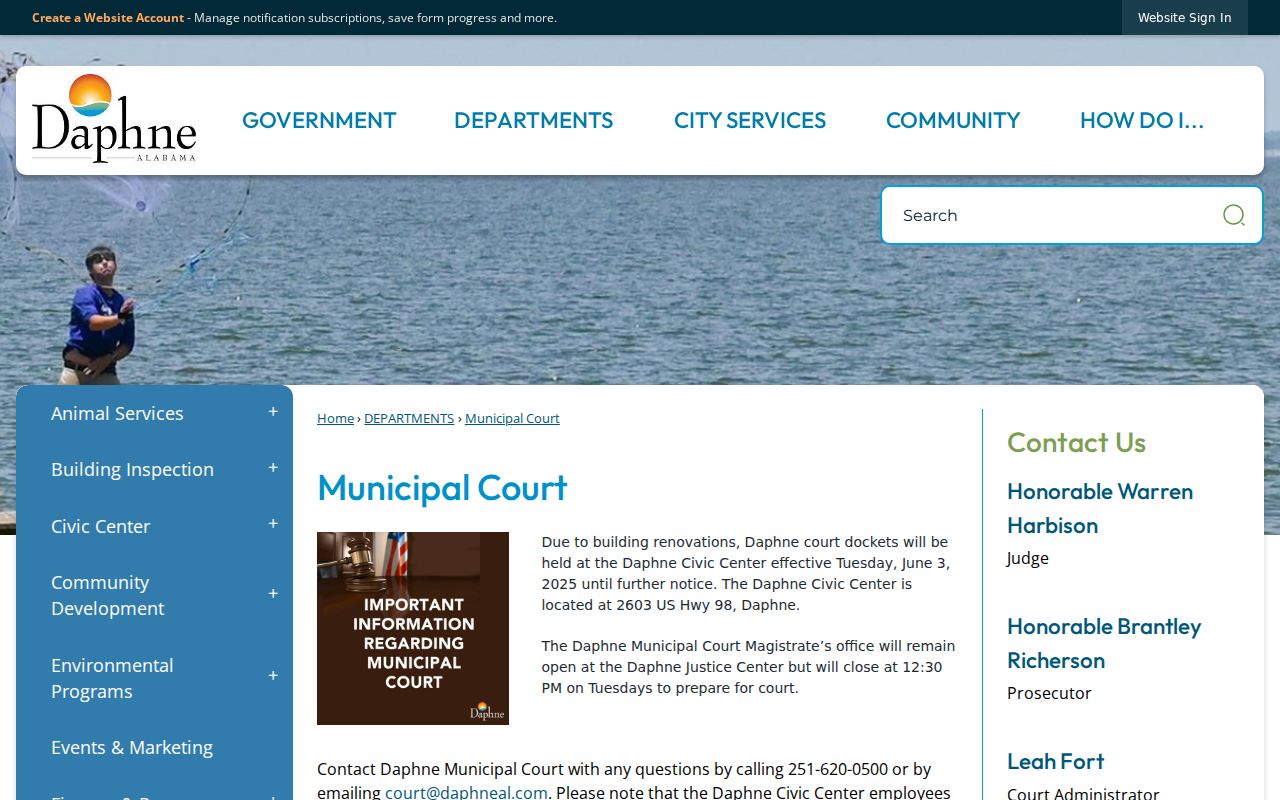The width and height of the screenshot is (1280, 800).
Task: Click Create a Website Account link
Action: (x=108, y=17)
